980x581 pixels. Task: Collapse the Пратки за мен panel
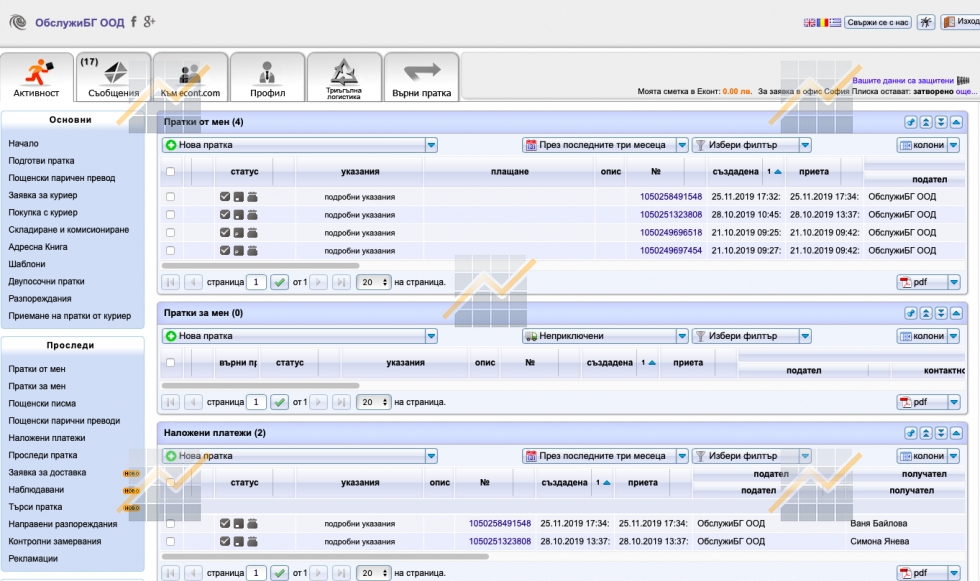coord(956,314)
